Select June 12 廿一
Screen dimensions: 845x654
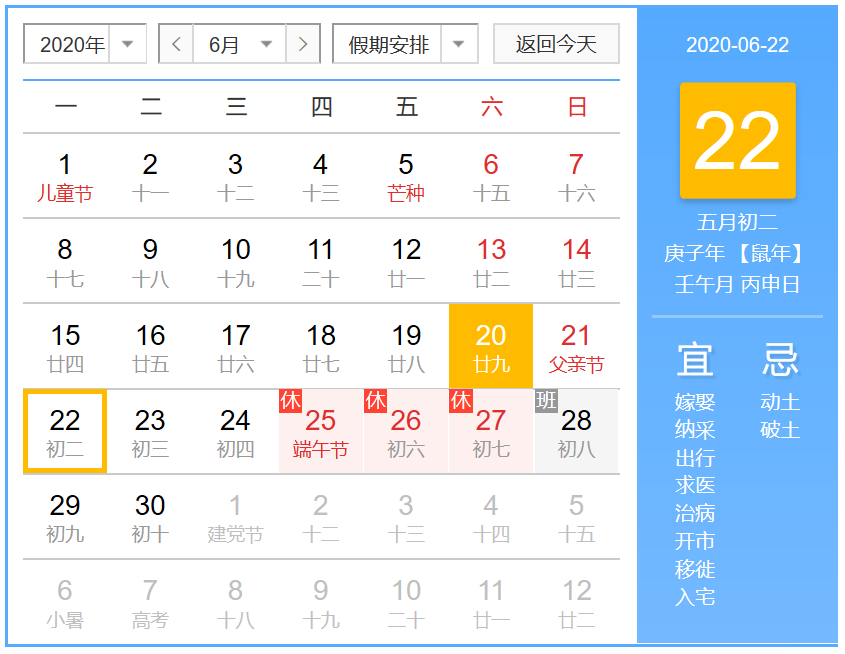coord(406,262)
